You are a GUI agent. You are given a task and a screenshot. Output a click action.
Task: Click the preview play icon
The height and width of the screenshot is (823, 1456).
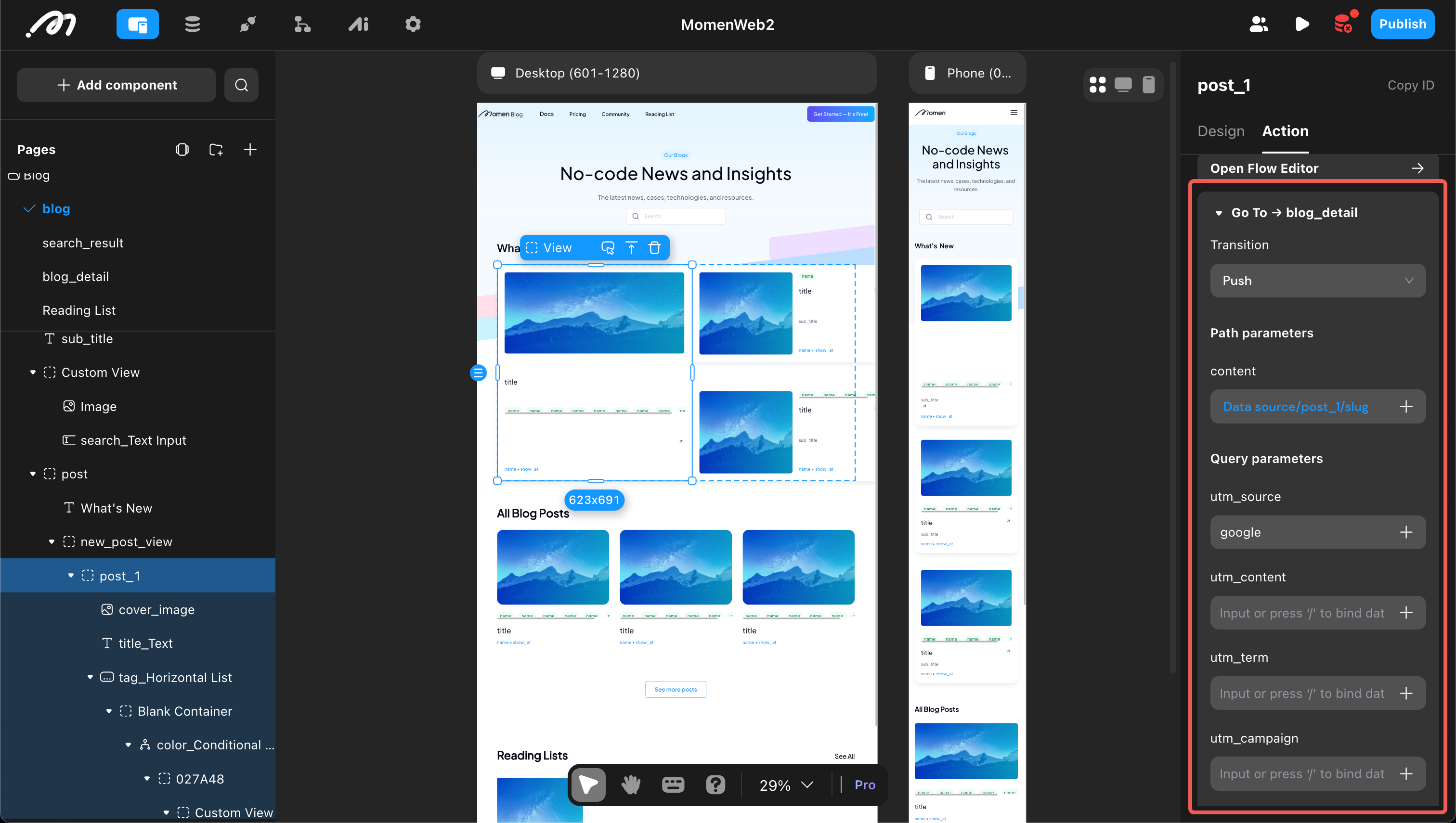coord(1301,25)
